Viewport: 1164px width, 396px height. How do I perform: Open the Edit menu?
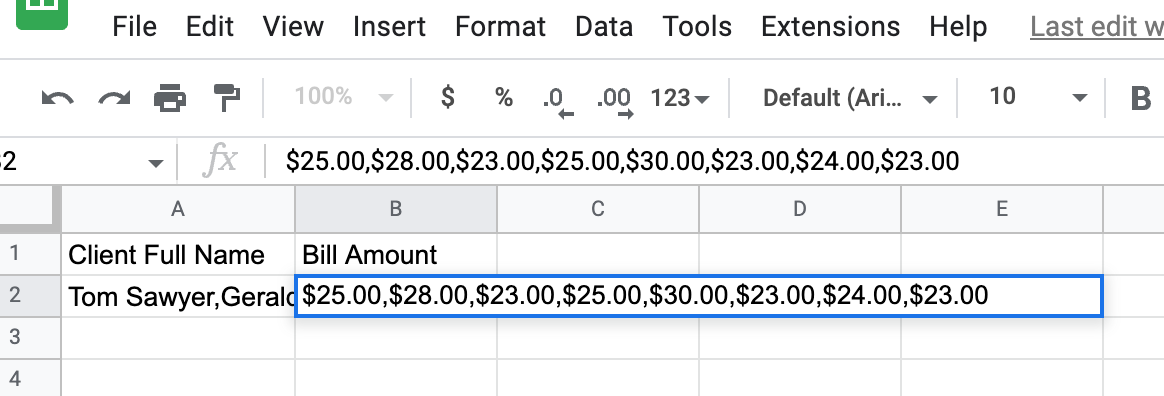click(209, 27)
